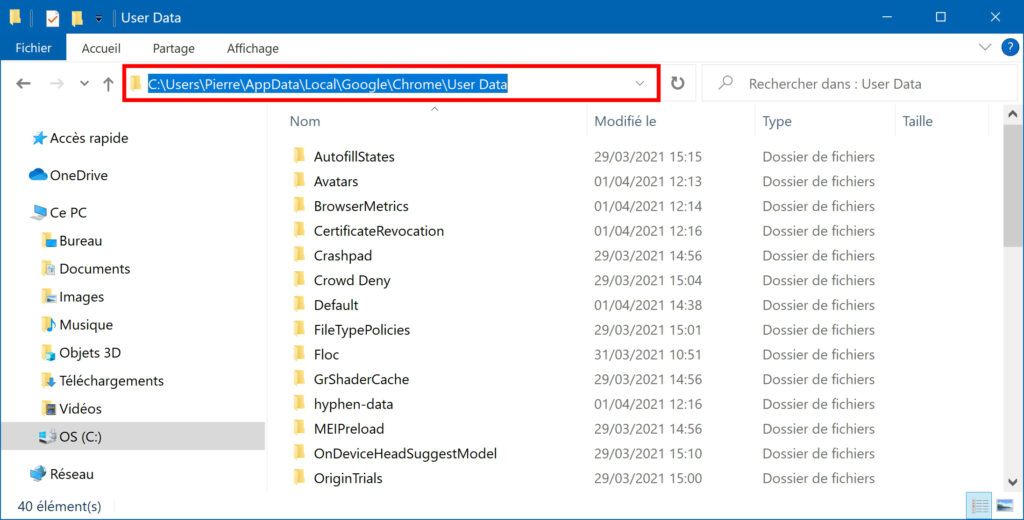Select the Default folder icon
Image resolution: width=1024 pixels, height=520 pixels.
tap(299, 304)
